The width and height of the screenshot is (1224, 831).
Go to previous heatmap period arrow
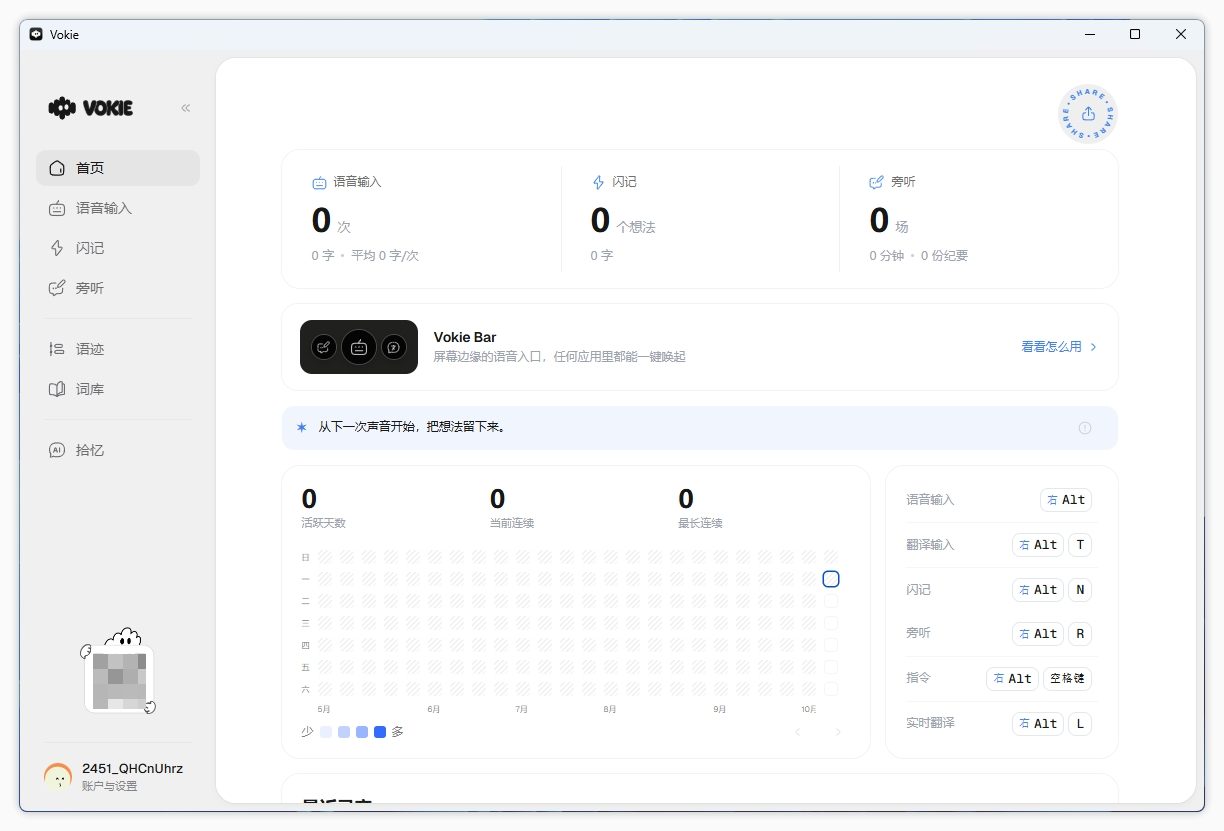pos(797,732)
